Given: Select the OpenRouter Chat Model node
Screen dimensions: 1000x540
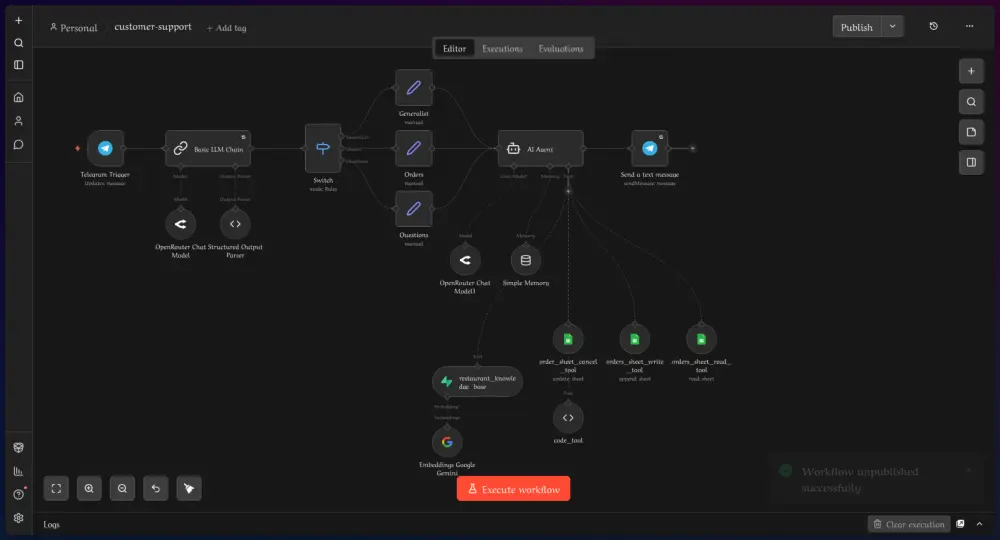Looking at the screenshot, I should pos(180,224).
